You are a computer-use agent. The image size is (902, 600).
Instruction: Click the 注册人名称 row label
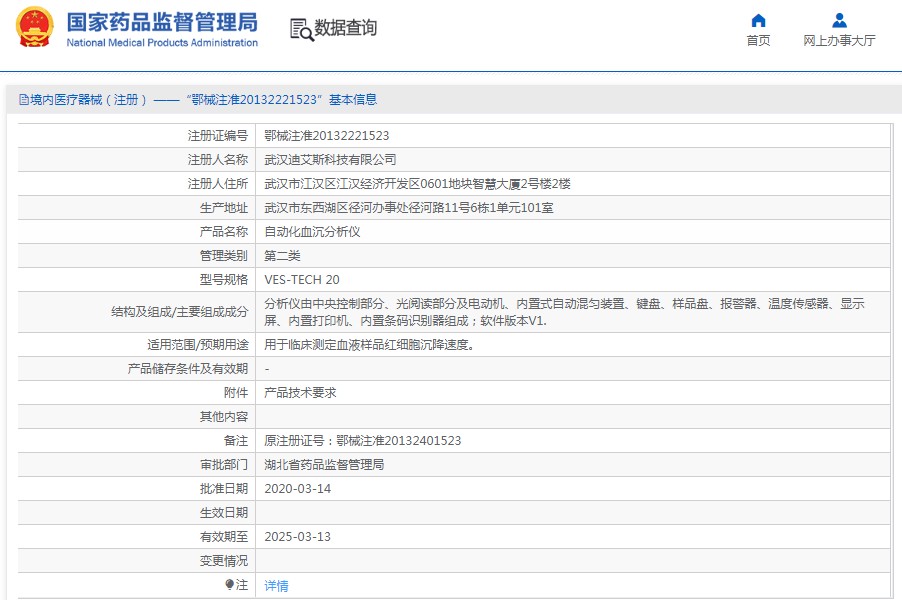tap(217, 160)
